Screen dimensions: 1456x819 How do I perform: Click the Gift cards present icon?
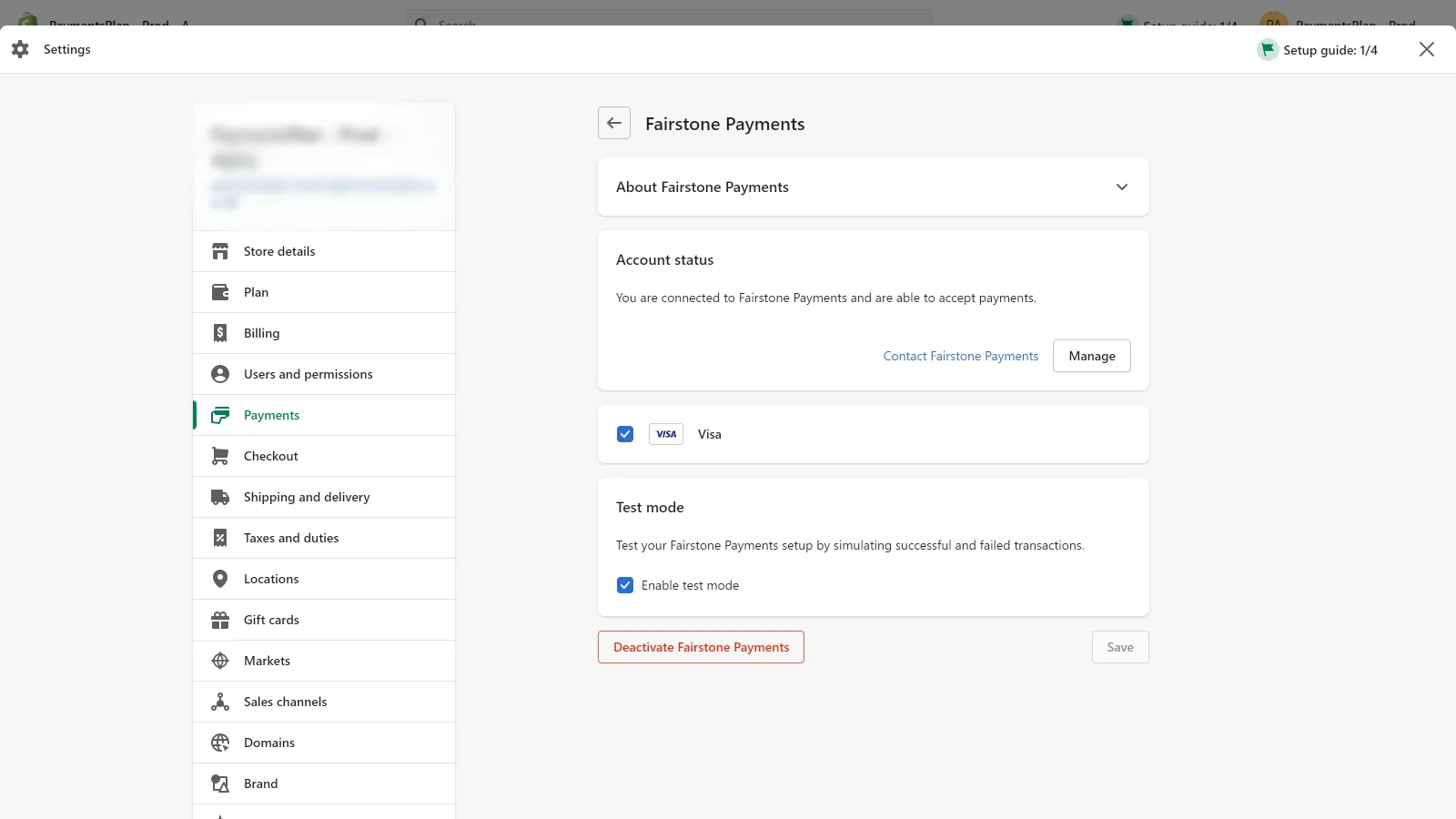tap(220, 620)
